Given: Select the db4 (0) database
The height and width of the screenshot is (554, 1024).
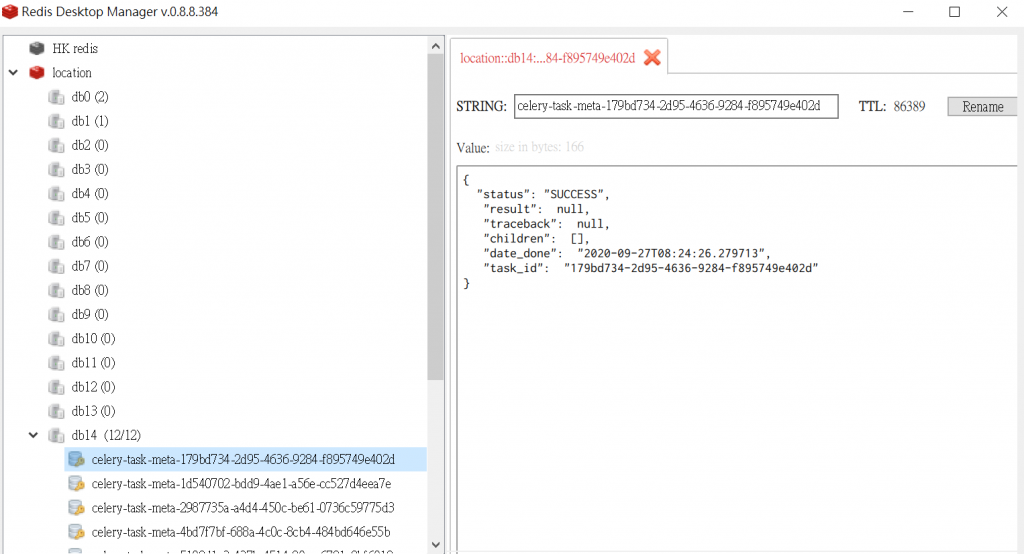Looking at the screenshot, I should pos(90,193).
